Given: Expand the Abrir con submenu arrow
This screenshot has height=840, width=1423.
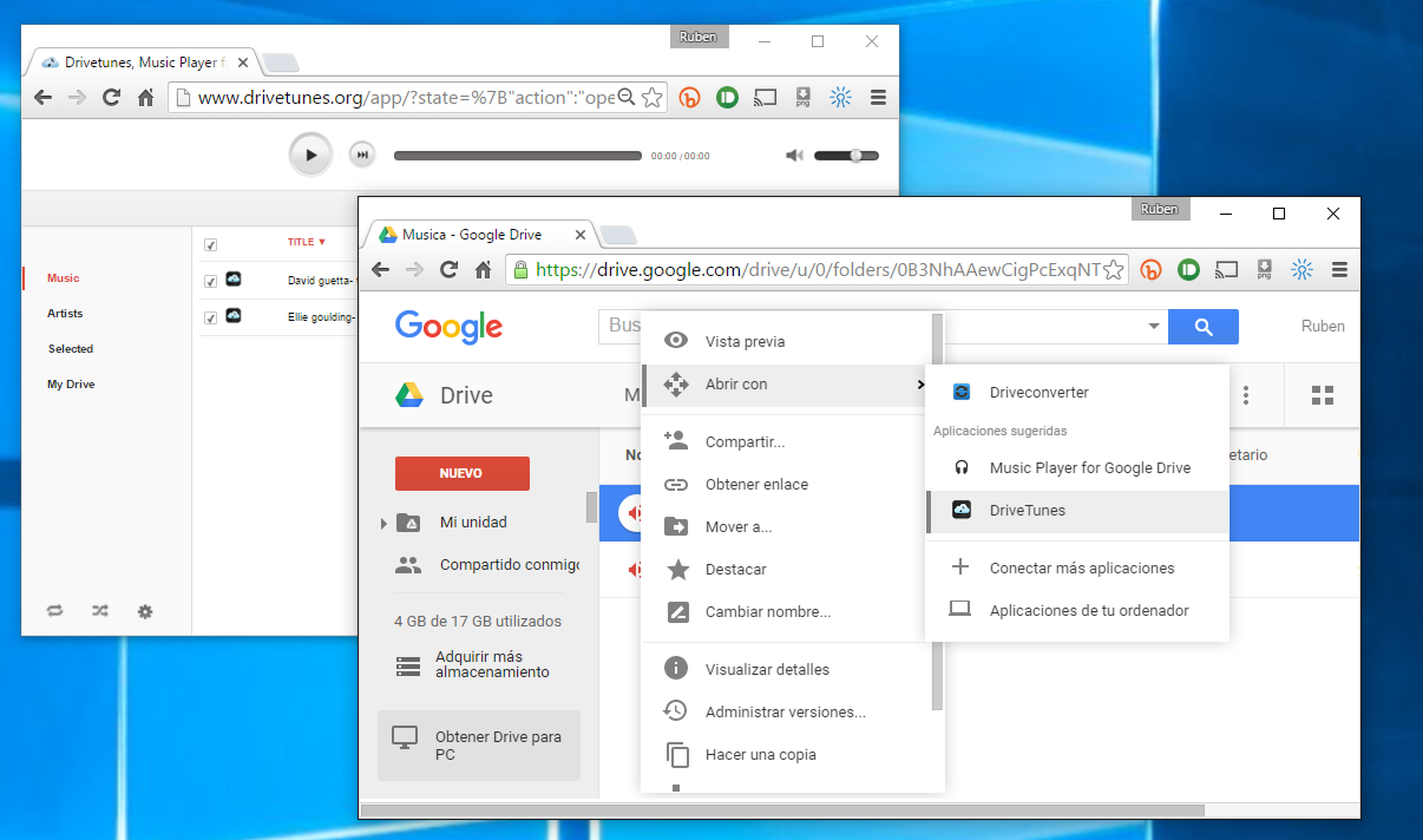Looking at the screenshot, I should pos(921,384).
